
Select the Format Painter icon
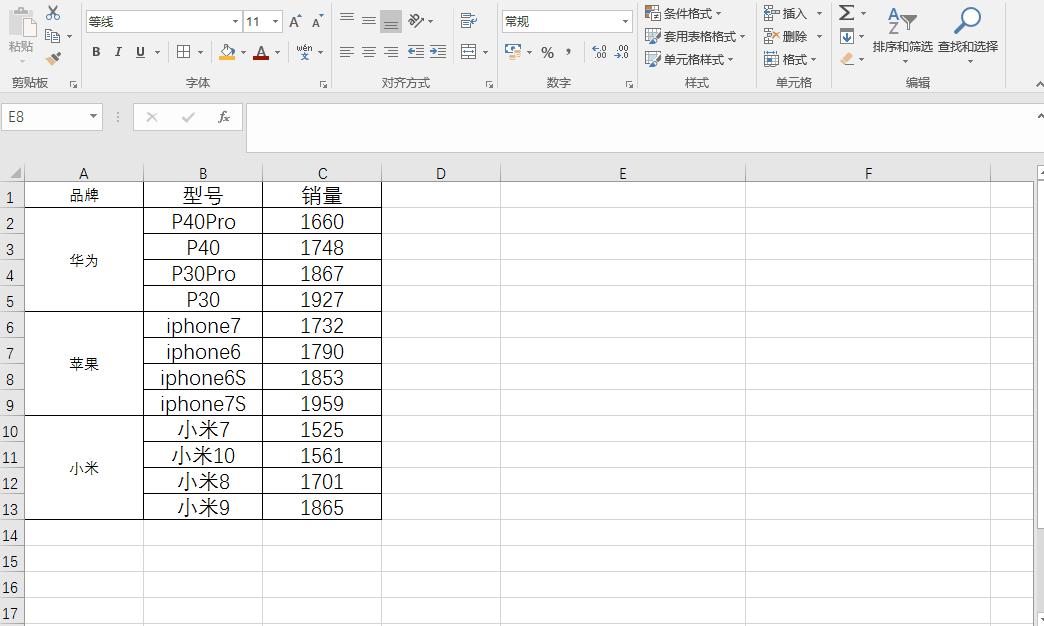pos(53,57)
